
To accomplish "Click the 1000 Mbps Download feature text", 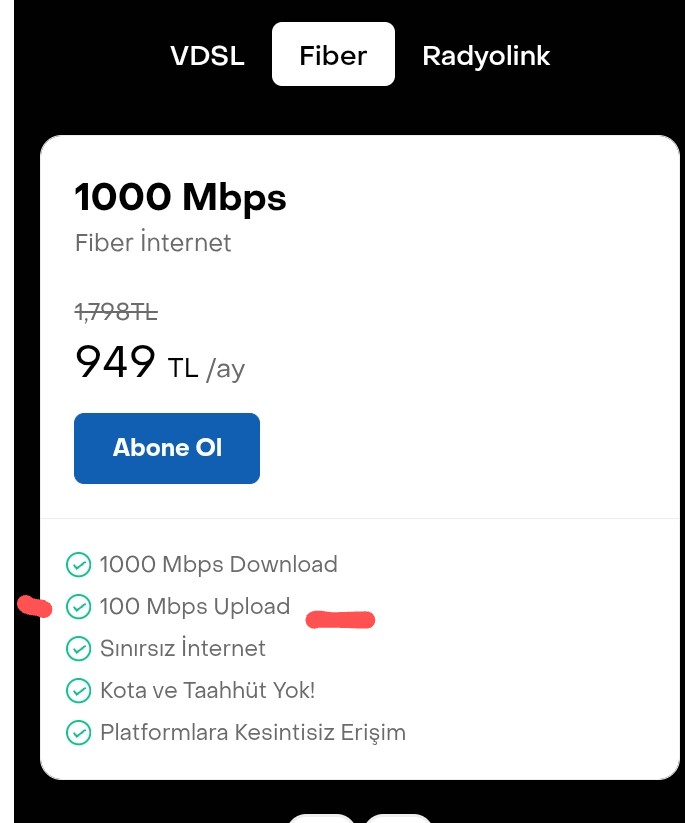I will [218, 565].
